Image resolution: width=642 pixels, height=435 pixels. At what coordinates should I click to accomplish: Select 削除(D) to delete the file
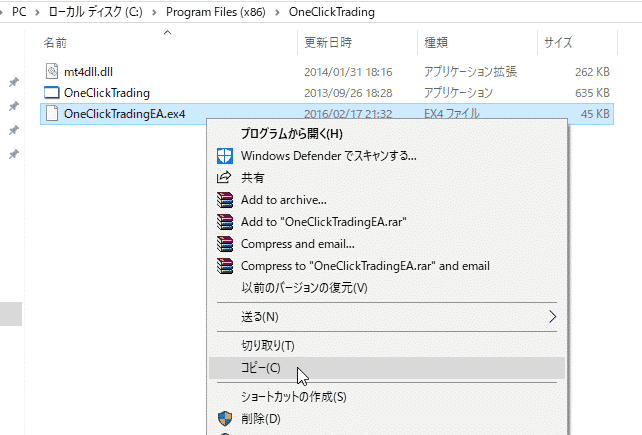387,419
